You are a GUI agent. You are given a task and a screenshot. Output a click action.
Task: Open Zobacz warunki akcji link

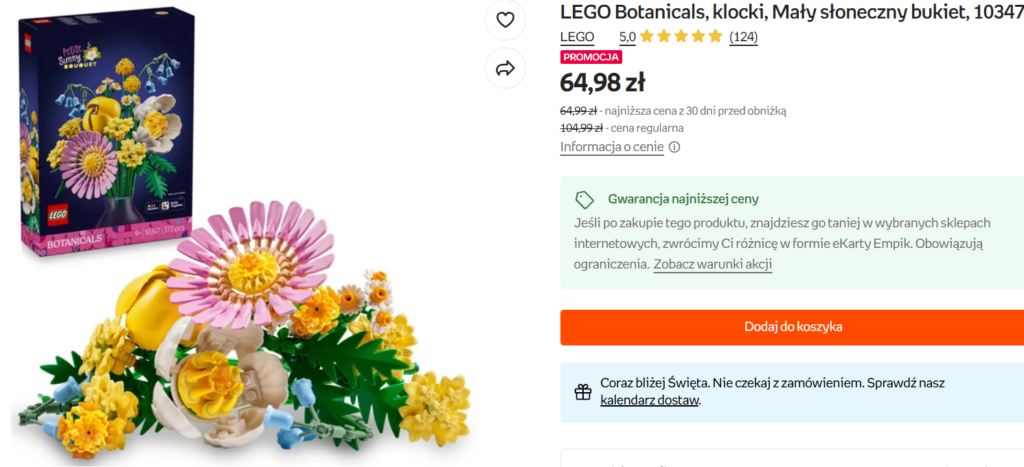point(712,264)
